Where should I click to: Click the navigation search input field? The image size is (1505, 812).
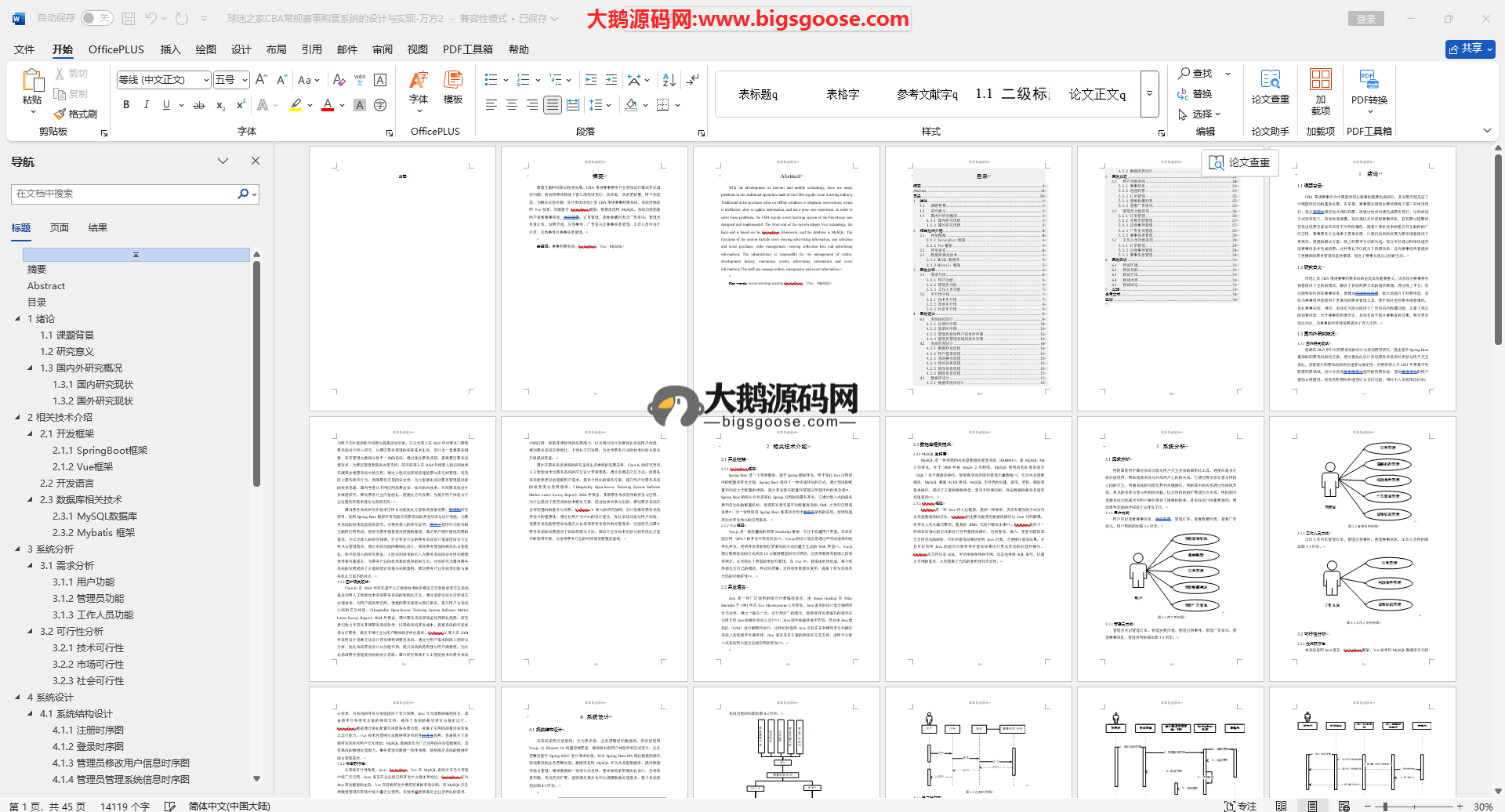click(x=125, y=194)
